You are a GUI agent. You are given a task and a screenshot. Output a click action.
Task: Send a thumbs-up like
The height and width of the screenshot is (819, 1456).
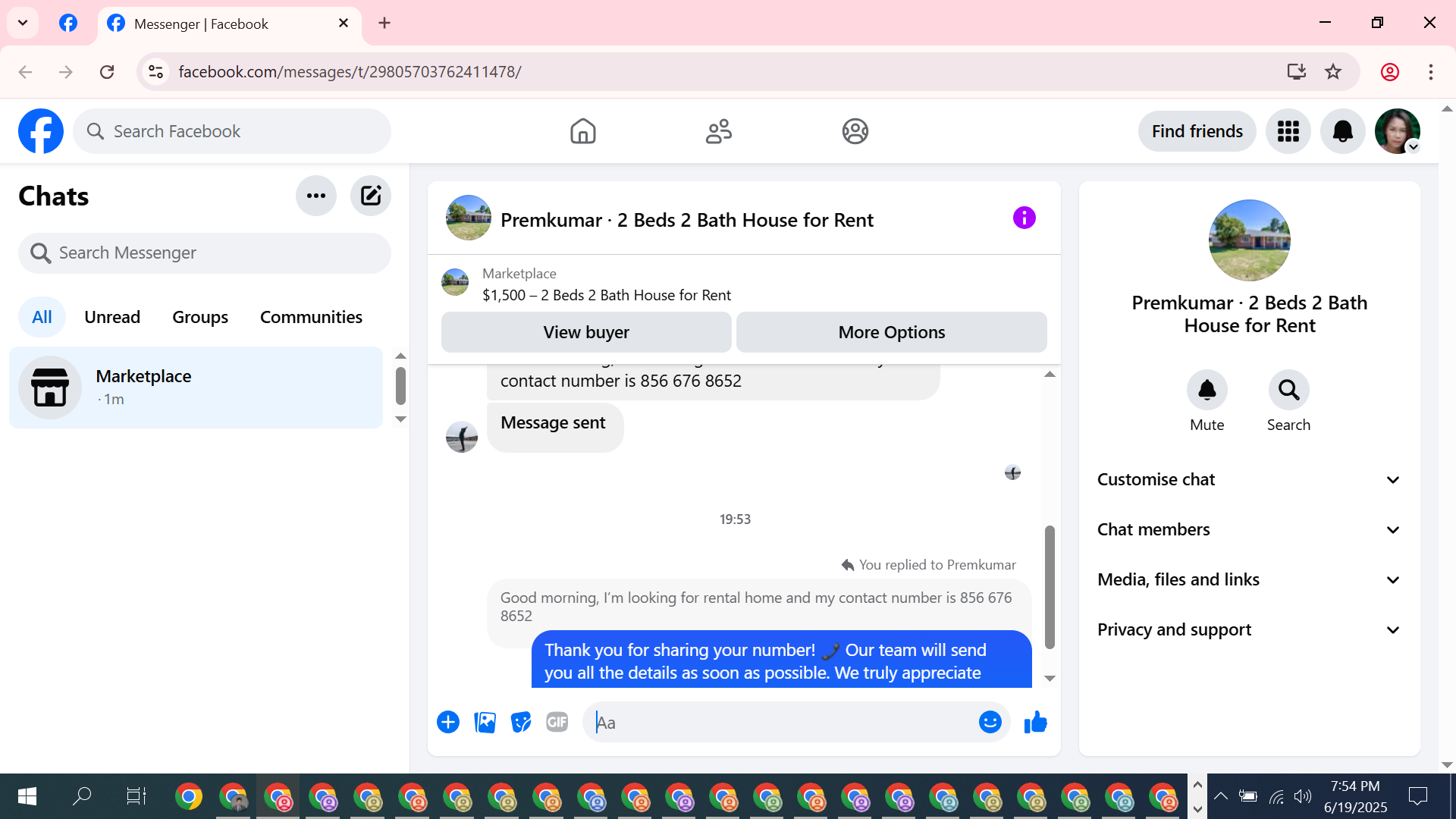[x=1035, y=722]
